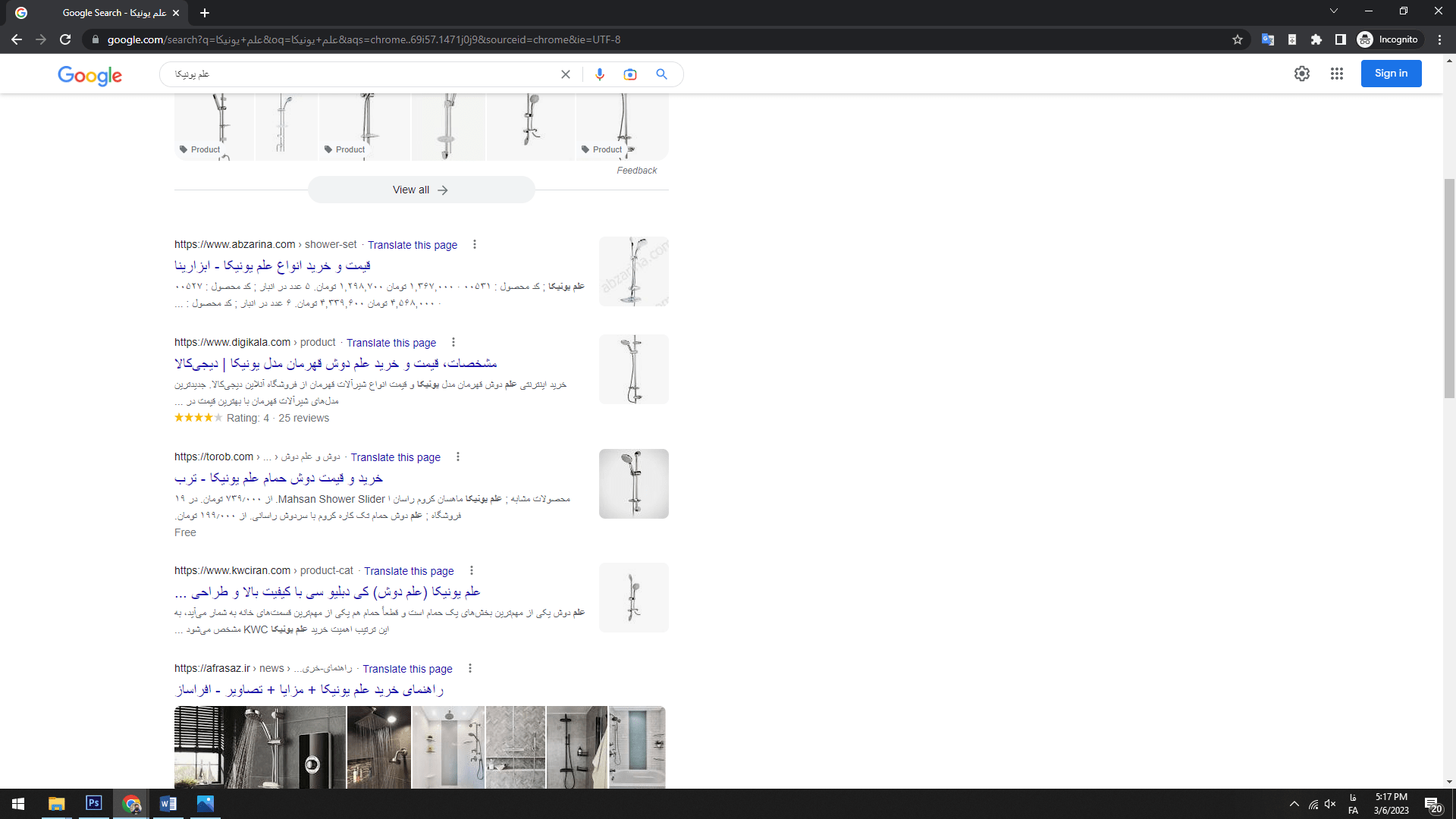Translate the kwciran.com result page
This screenshot has width=1456, height=819.
coord(409,571)
